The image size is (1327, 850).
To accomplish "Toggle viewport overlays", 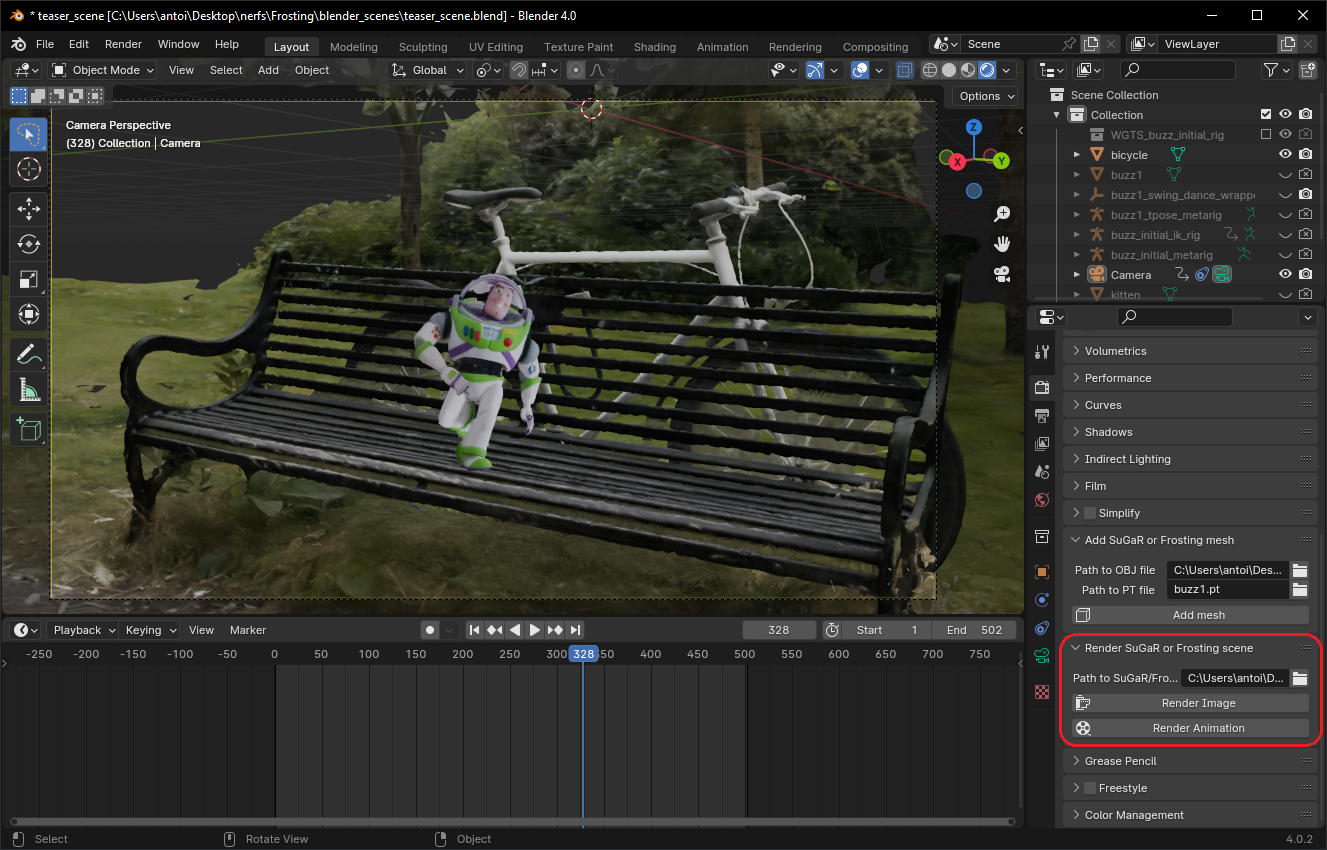I will [859, 70].
